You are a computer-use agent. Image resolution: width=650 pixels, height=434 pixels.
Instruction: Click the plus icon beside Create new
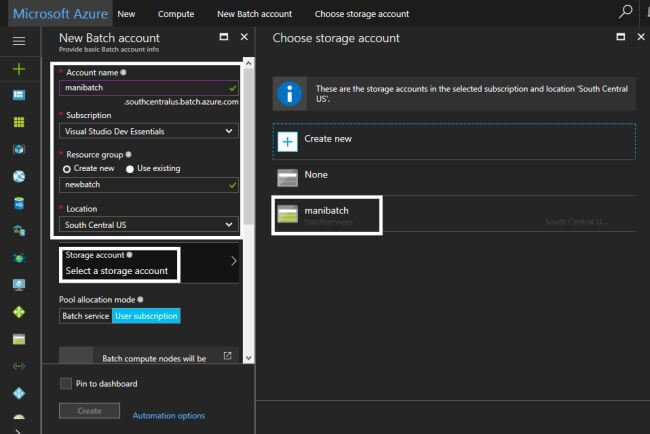(288, 142)
